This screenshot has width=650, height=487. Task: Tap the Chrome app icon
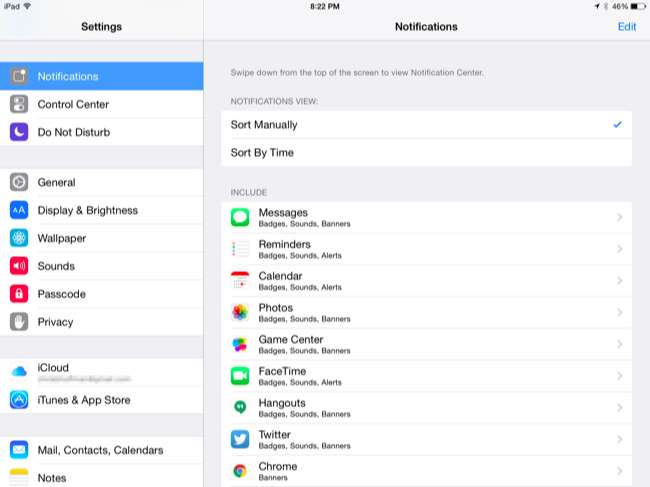[240, 471]
